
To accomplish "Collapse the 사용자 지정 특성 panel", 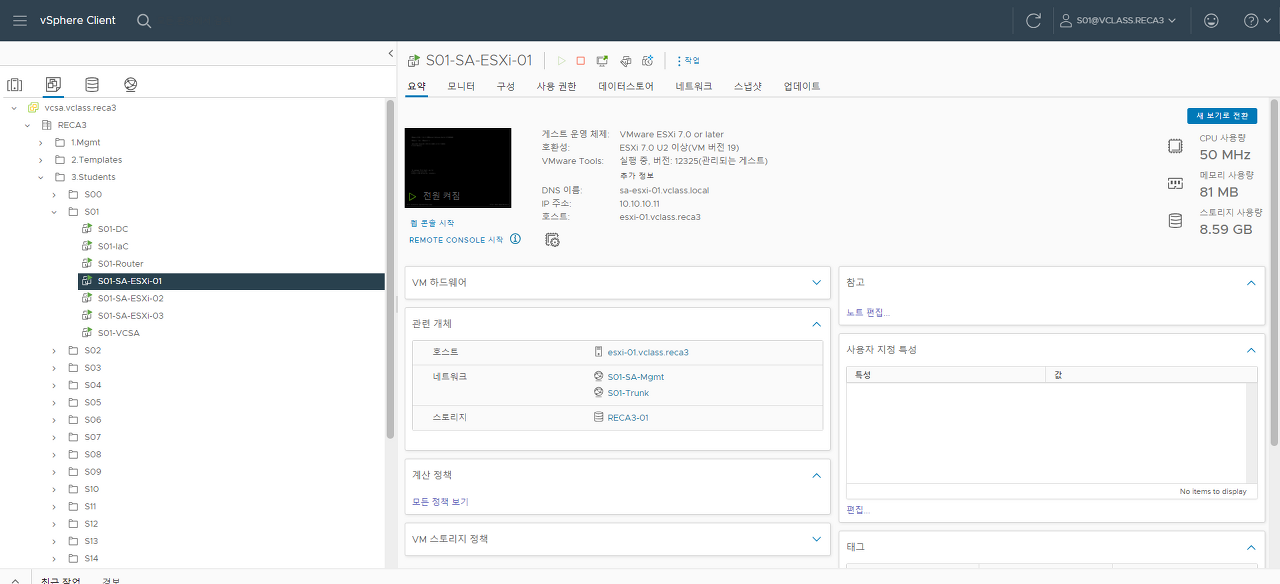I will pos(1251,350).
